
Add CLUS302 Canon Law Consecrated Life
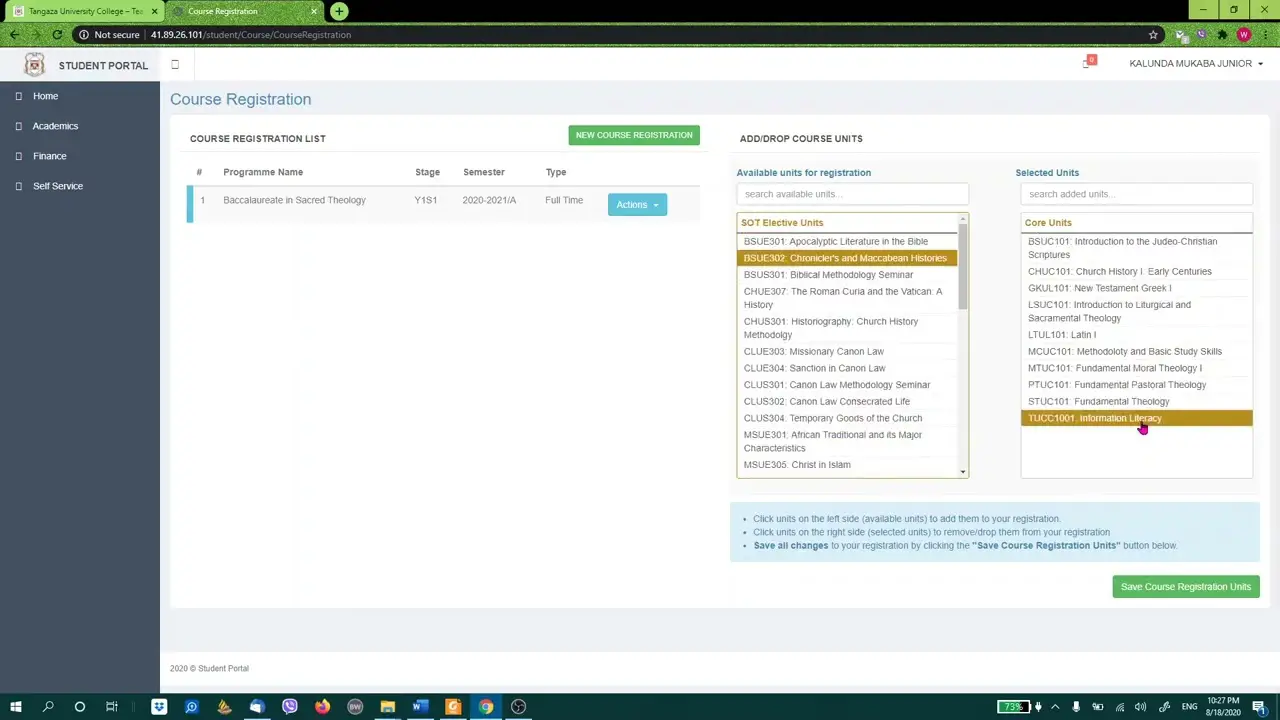[x=847, y=402]
